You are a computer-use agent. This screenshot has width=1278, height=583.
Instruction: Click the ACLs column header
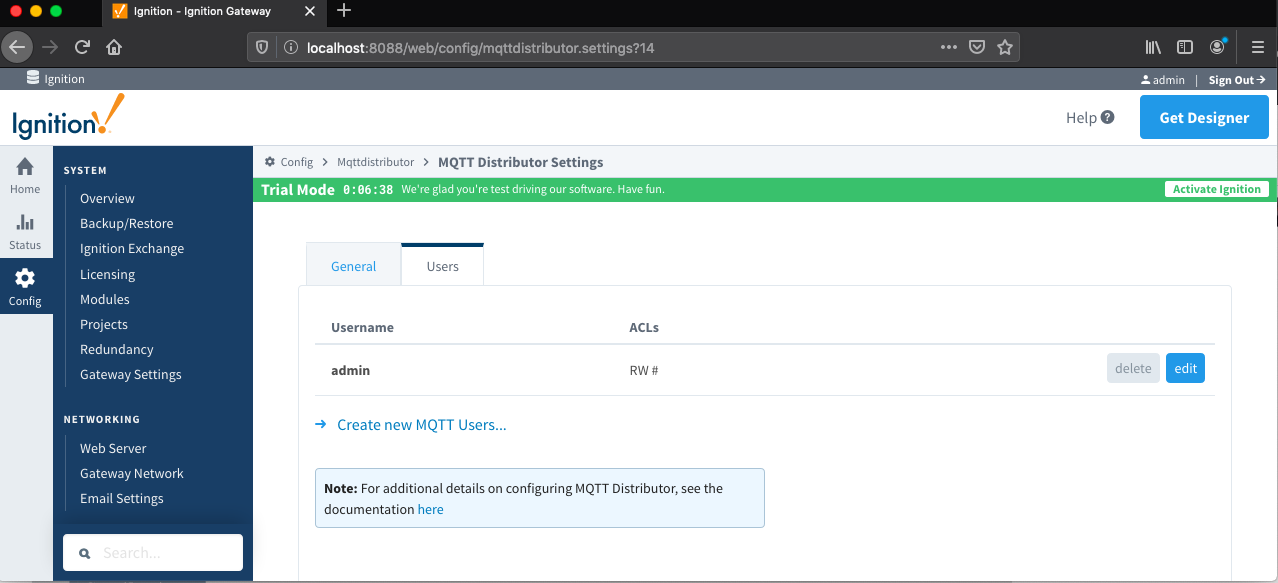click(644, 327)
